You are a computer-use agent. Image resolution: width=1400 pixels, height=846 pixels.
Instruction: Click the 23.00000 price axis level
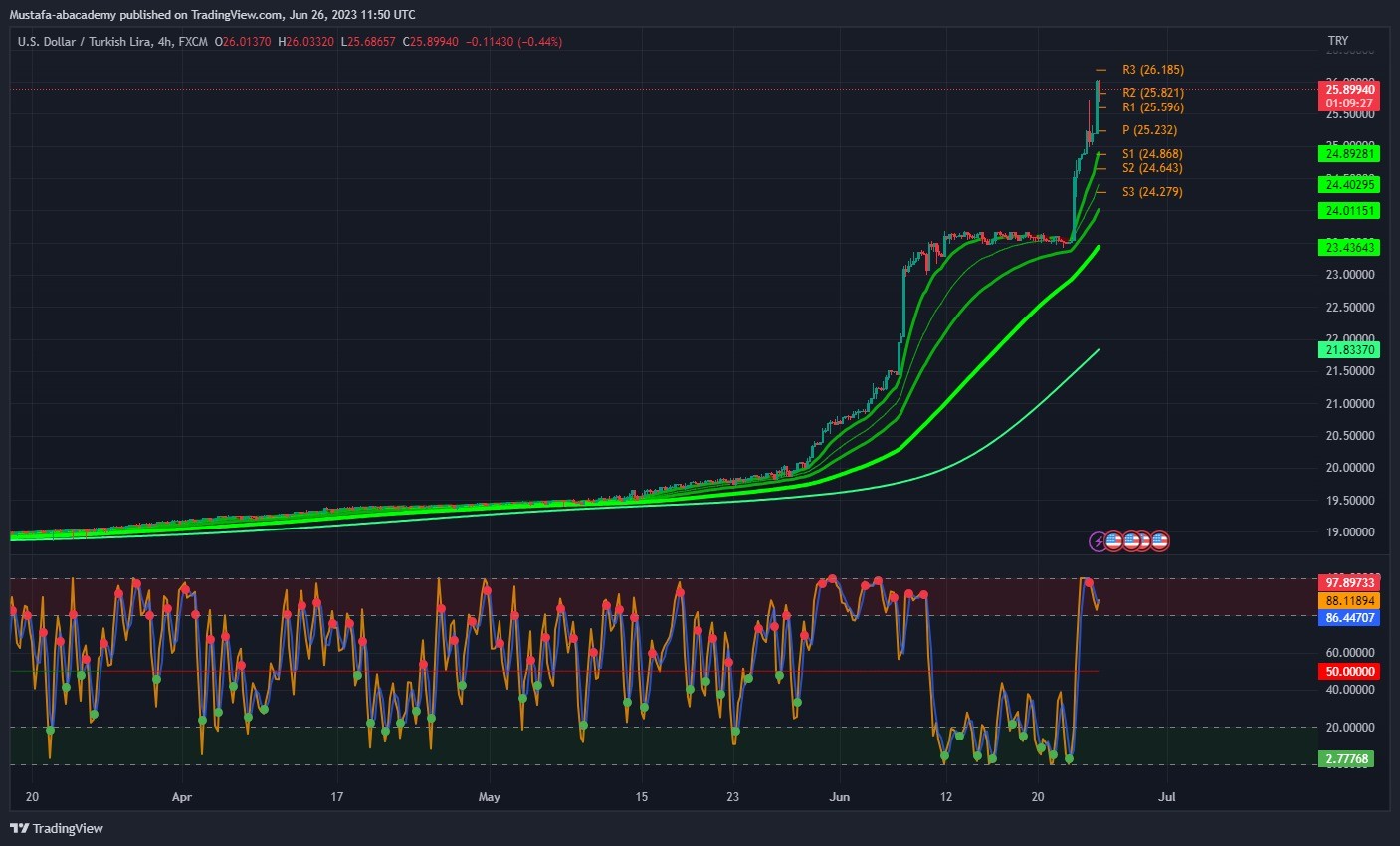click(1351, 275)
